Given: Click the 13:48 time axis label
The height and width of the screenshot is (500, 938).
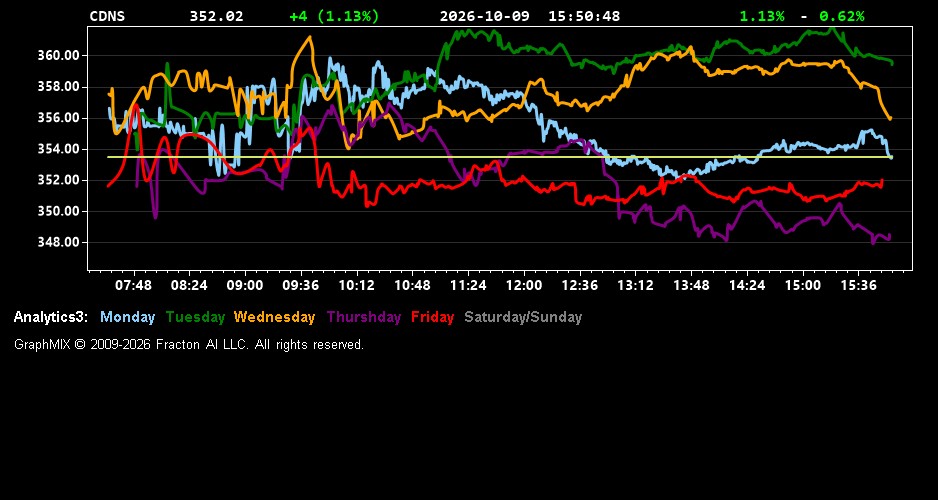Looking at the screenshot, I should pyautogui.click(x=691, y=285).
